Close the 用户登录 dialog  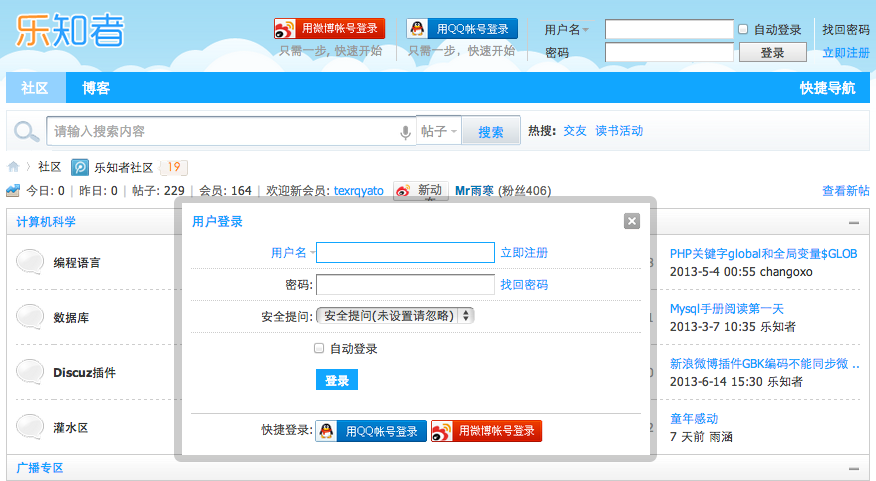pyautogui.click(x=632, y=221)
